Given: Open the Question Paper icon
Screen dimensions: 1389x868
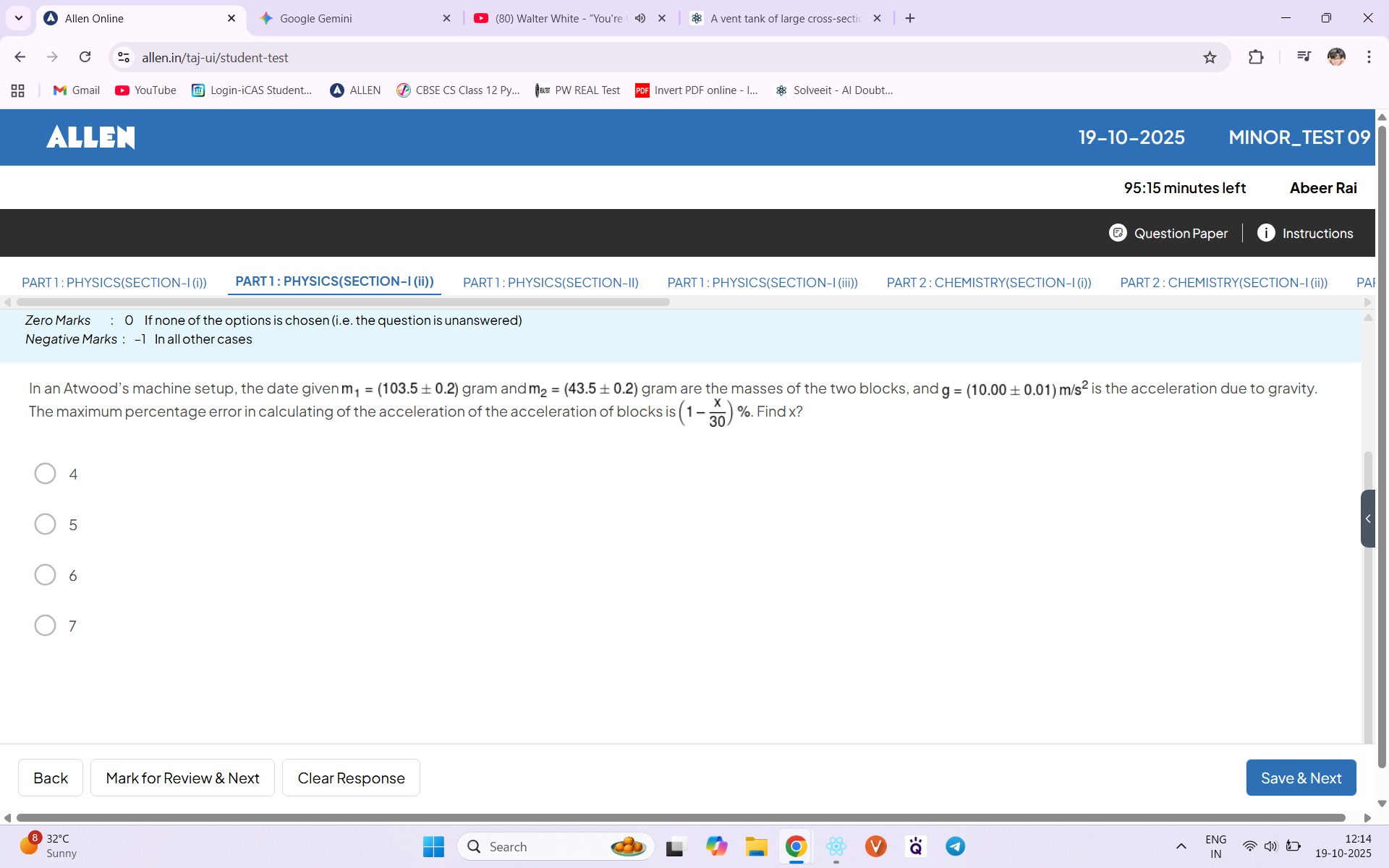Looking at the screenshot, I should 1118,233.
